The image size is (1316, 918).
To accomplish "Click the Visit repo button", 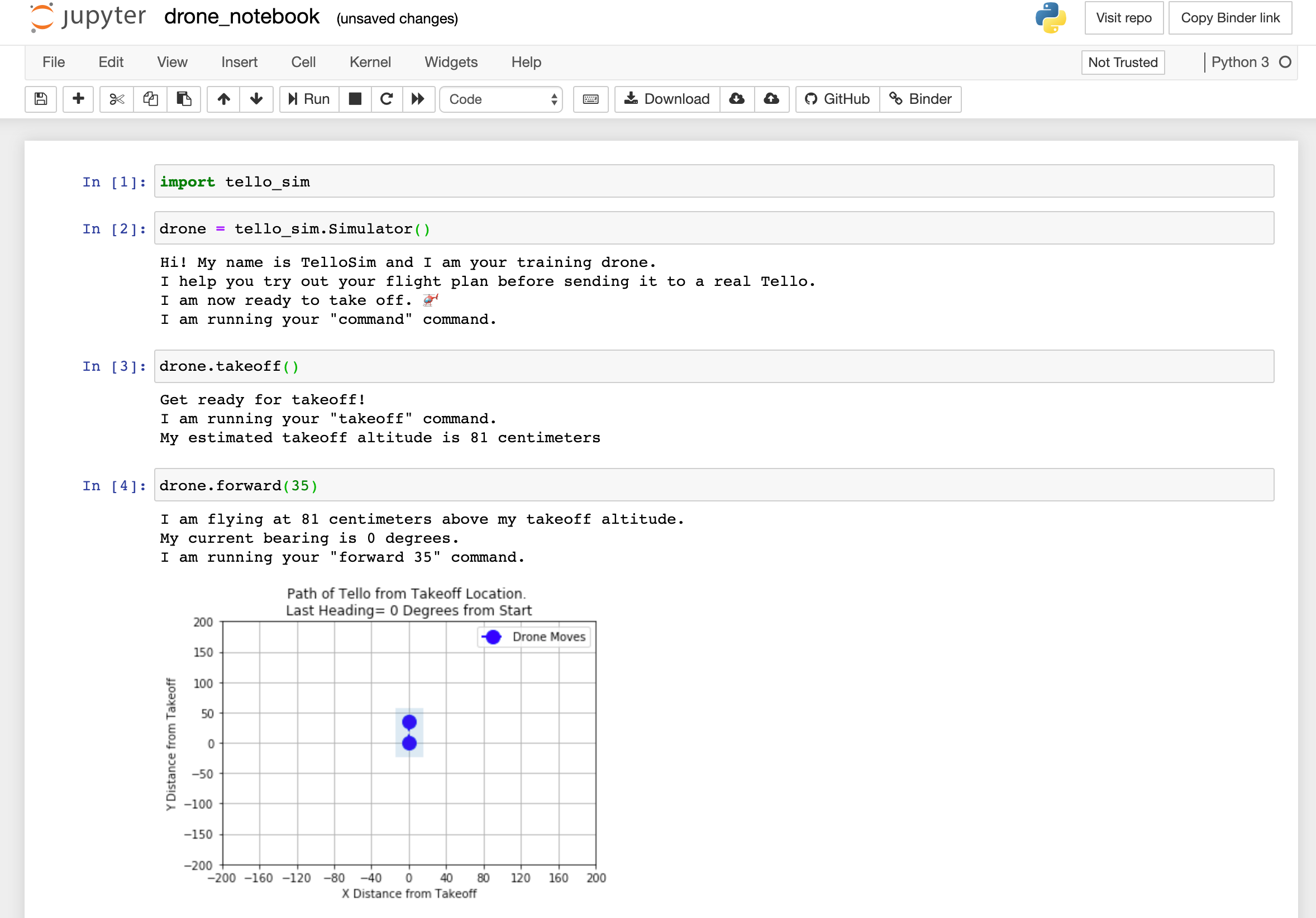I will [x=1123, y=18].
